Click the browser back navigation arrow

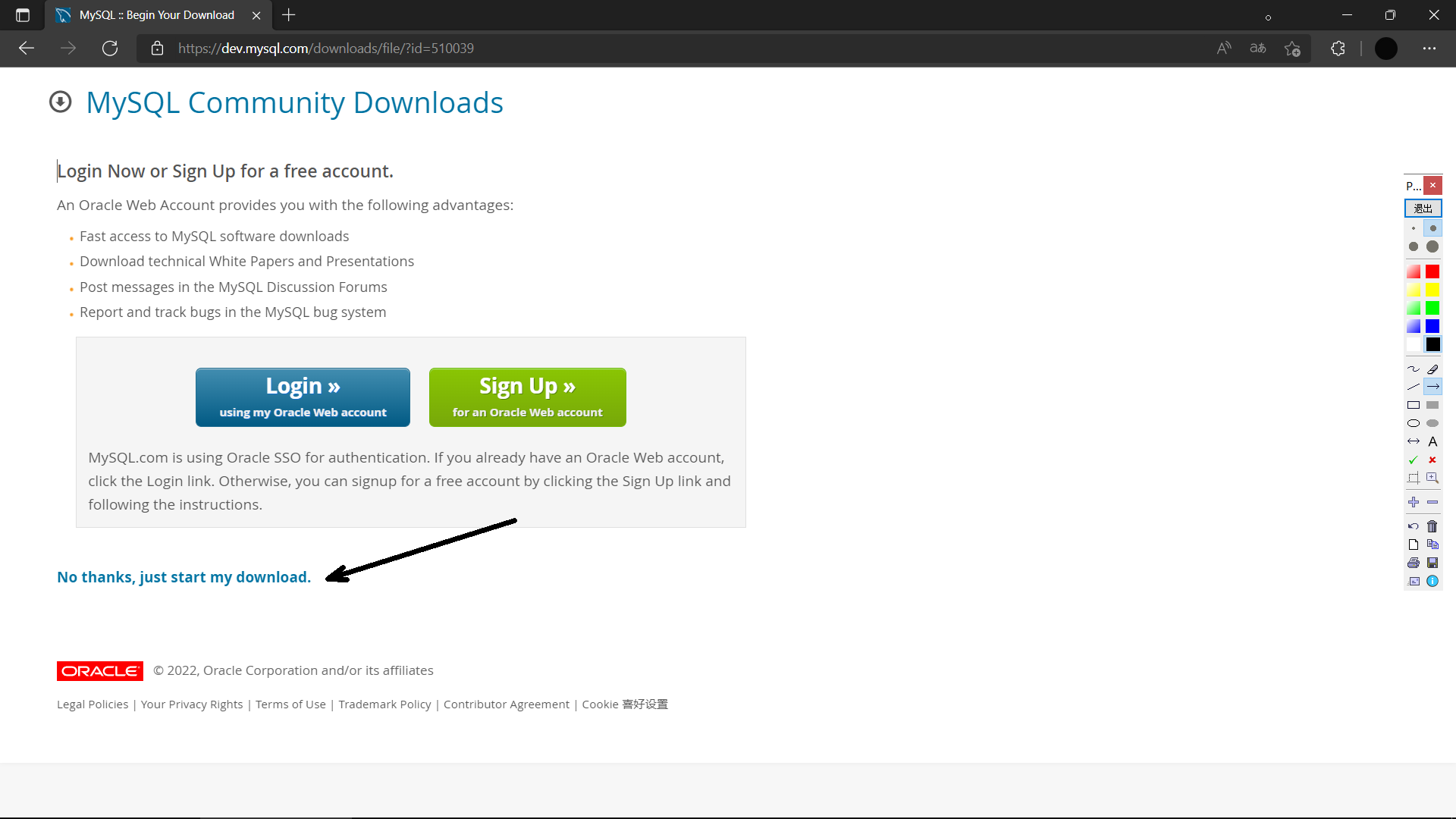27,48
